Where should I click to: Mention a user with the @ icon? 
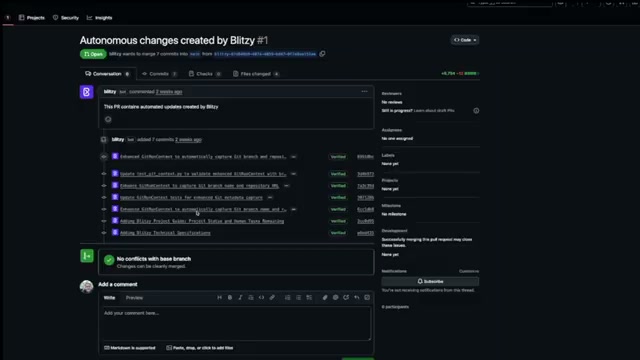click(x=336, y=298)
